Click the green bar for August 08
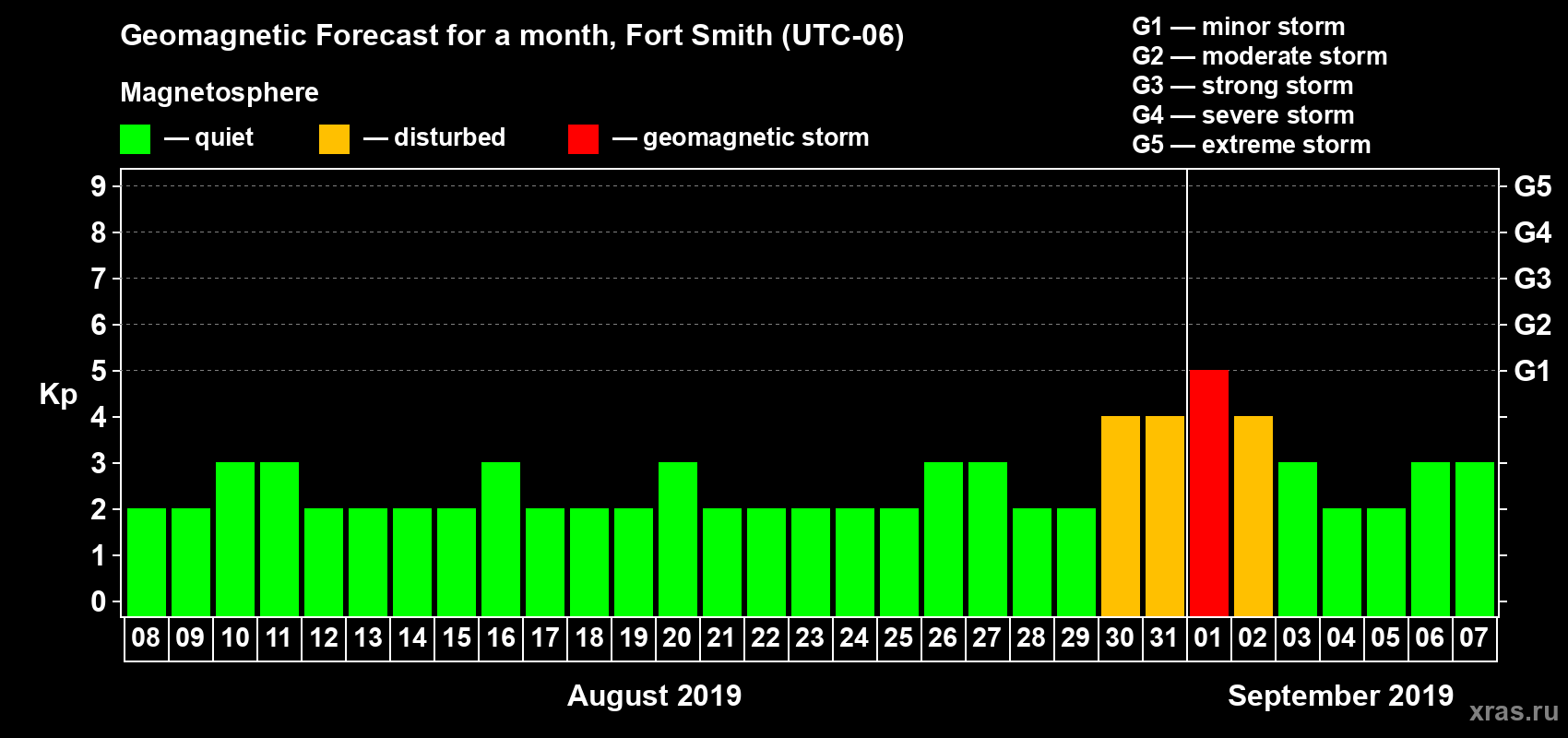The image size is (1568, 738). pos(147,562)
